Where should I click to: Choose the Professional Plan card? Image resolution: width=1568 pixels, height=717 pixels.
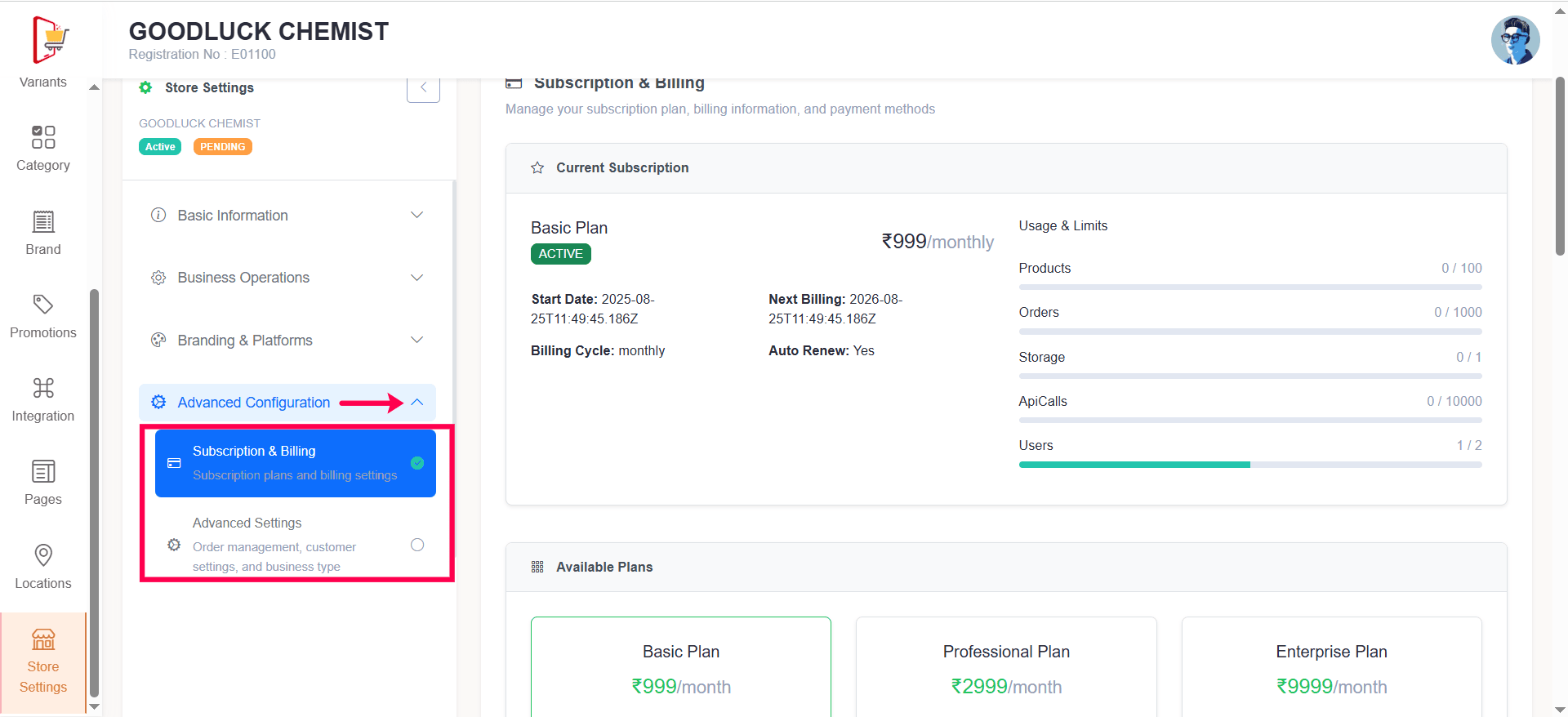[1006, 667]
